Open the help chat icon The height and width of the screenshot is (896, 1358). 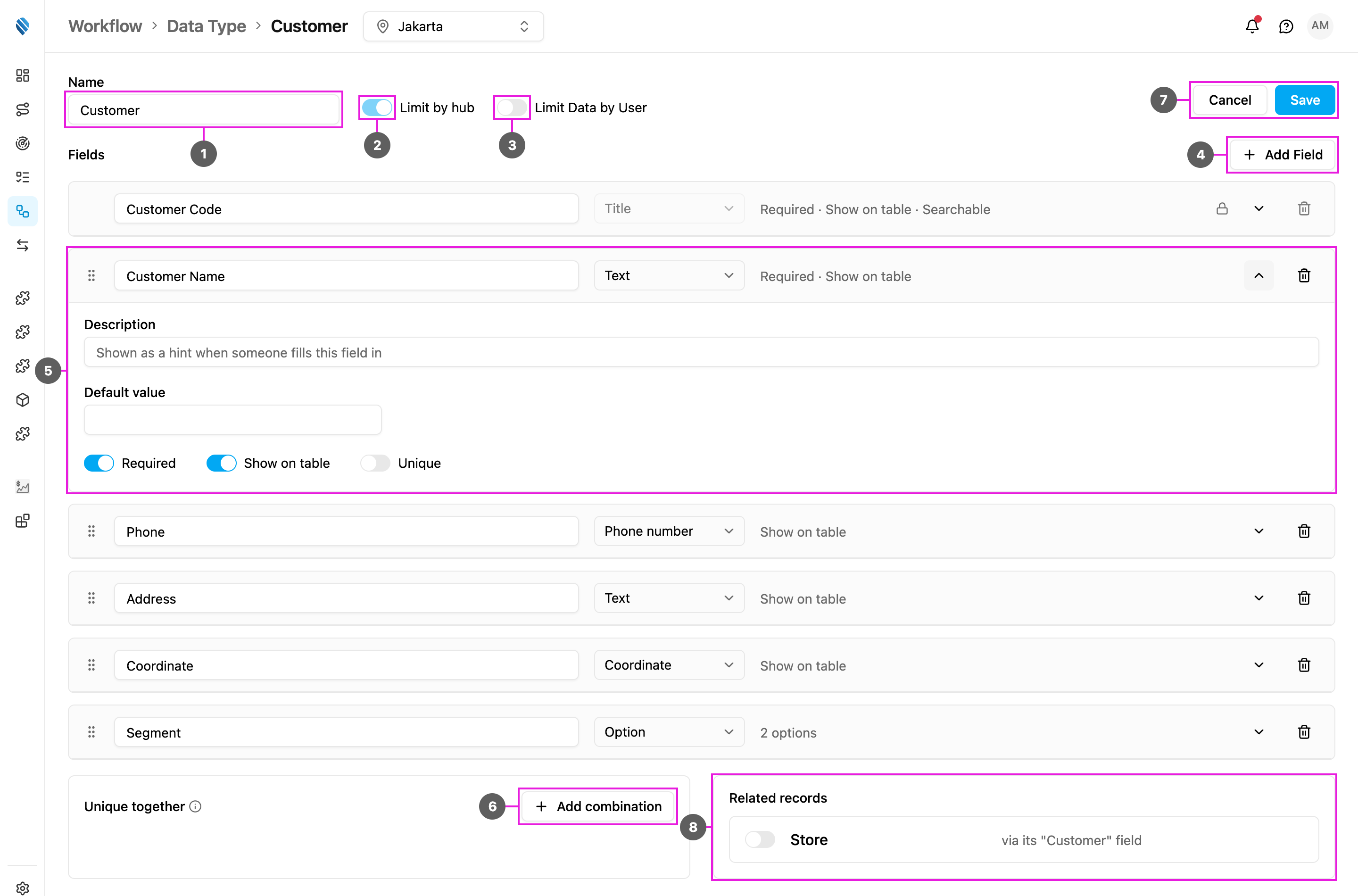[1285, 26]
